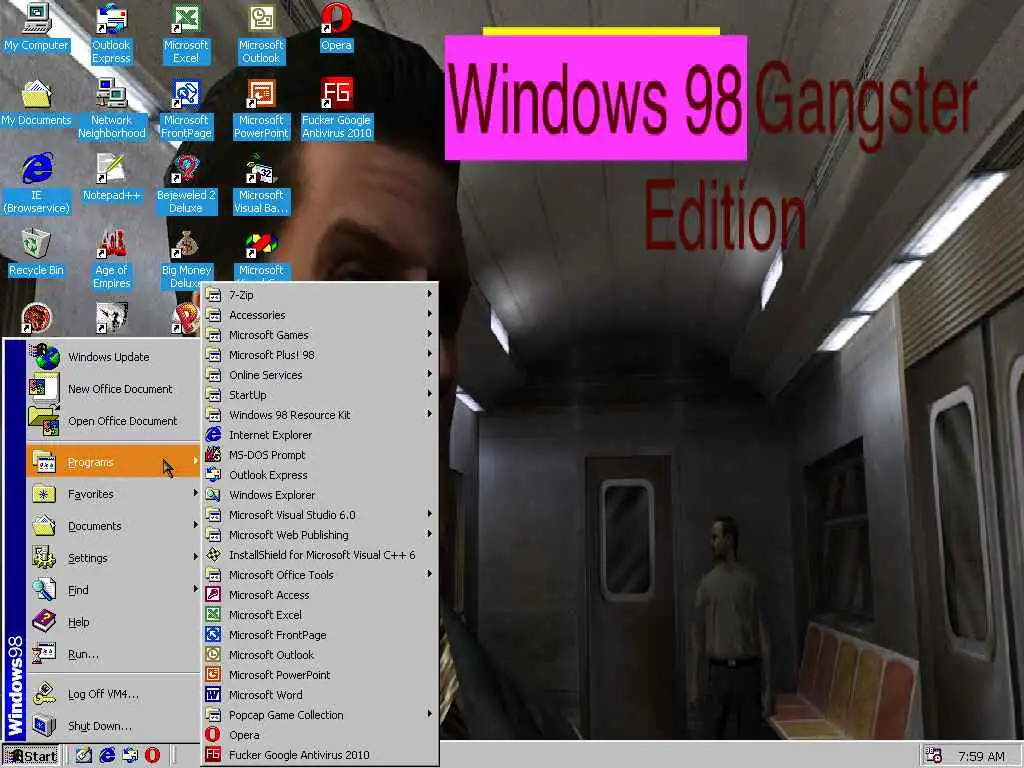Expand the Online Services folder
This screenshot has width=1024, height=768.
(x=320, y=375)
